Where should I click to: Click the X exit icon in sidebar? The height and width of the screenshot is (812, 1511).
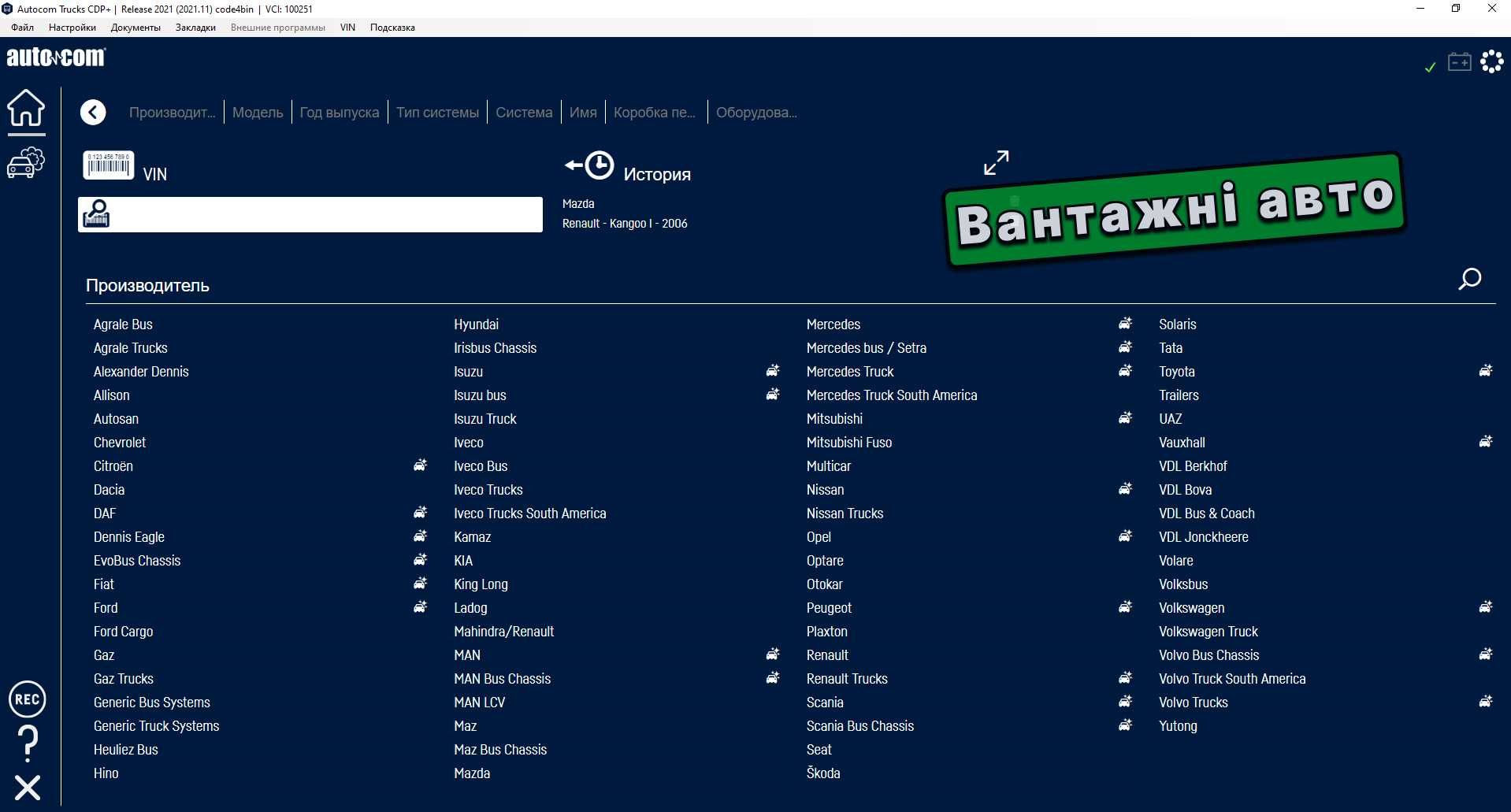coord(28,788)
